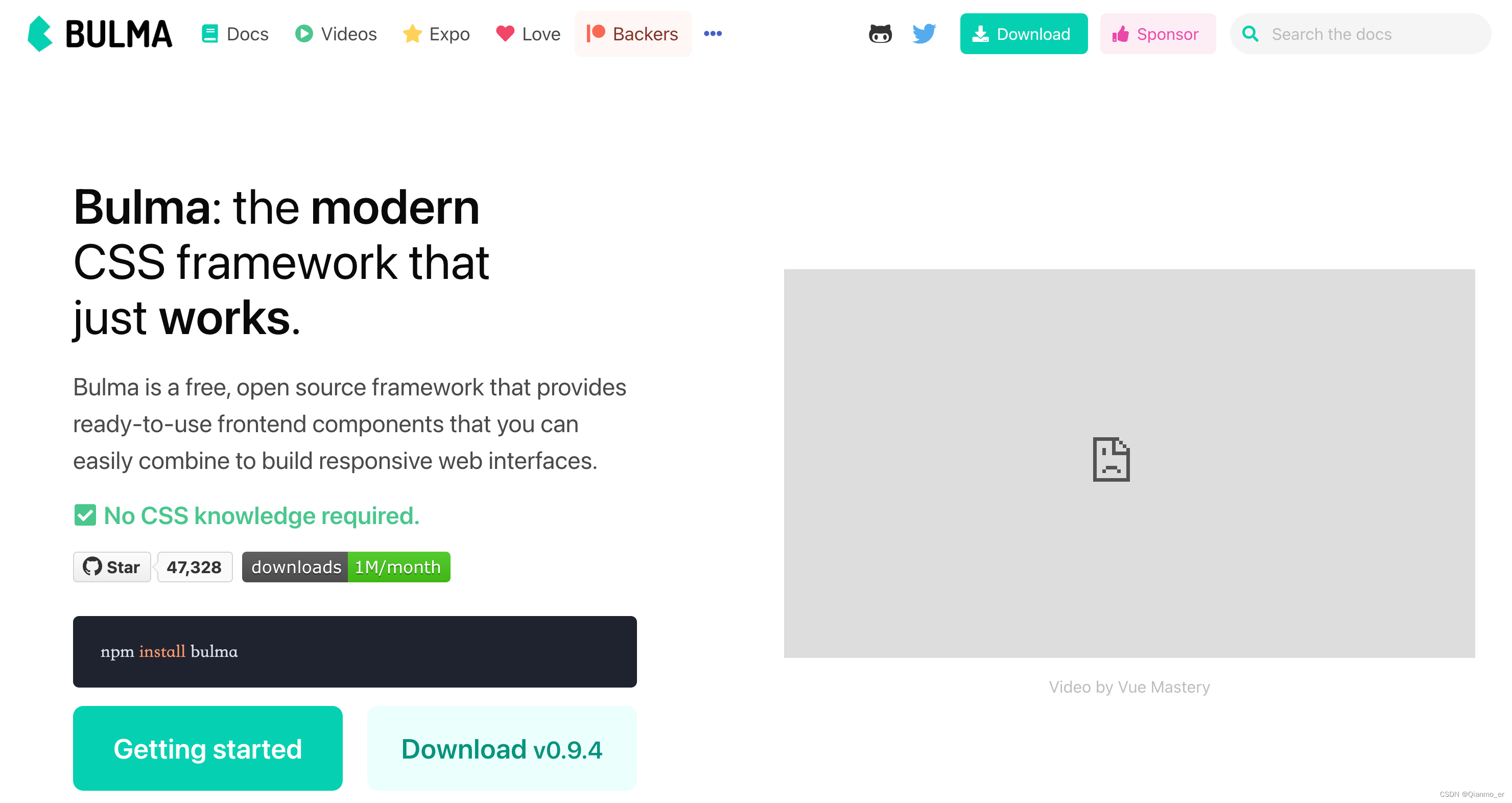This screenshot has height=803, width=1512.
Task: Click the Download v0.9.4 button
Action: [x=502, y=749]
